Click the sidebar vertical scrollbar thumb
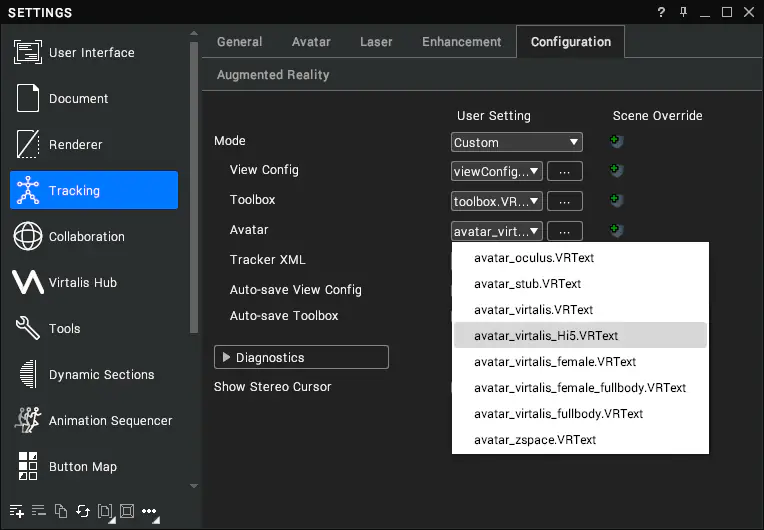This screenshot has width=764, height=530. point(194,188)
